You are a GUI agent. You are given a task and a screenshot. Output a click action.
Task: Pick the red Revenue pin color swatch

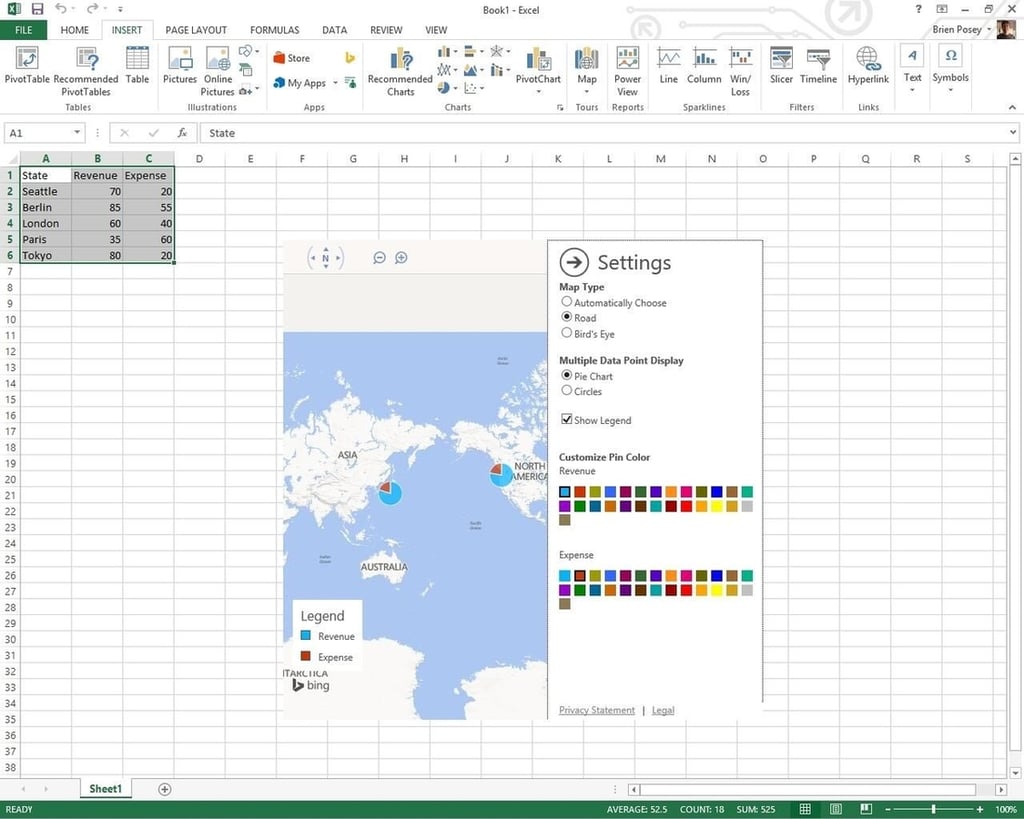pos(686,506)
